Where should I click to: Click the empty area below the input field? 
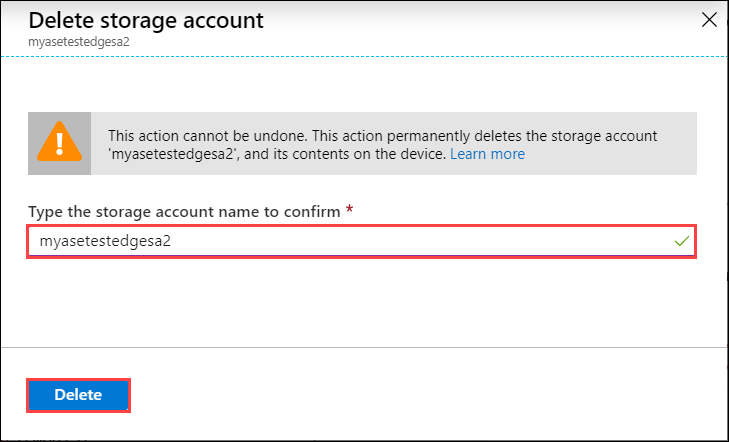(x=364, y=300)
